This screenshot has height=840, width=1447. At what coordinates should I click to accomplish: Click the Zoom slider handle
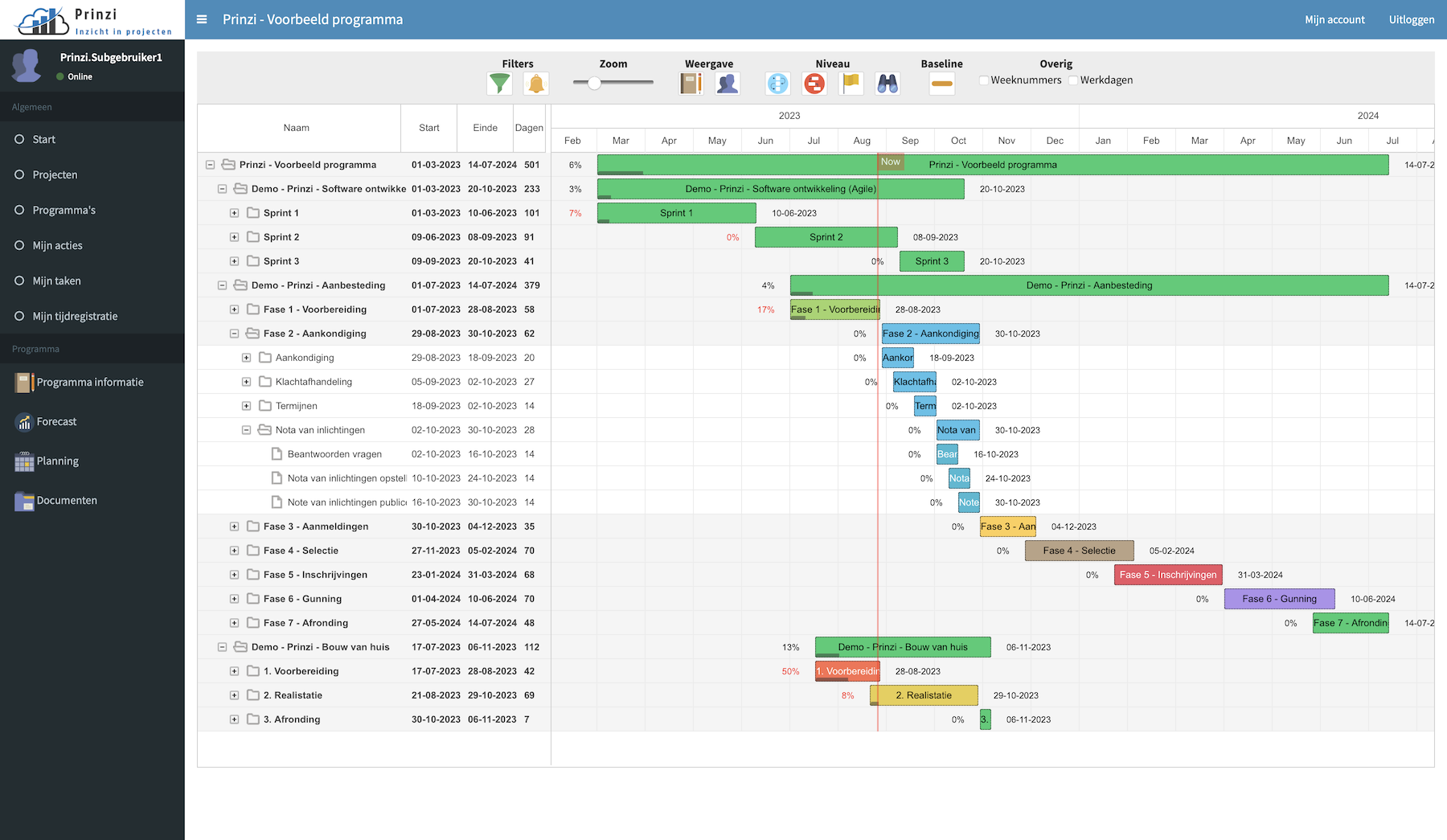coord(594,82)
